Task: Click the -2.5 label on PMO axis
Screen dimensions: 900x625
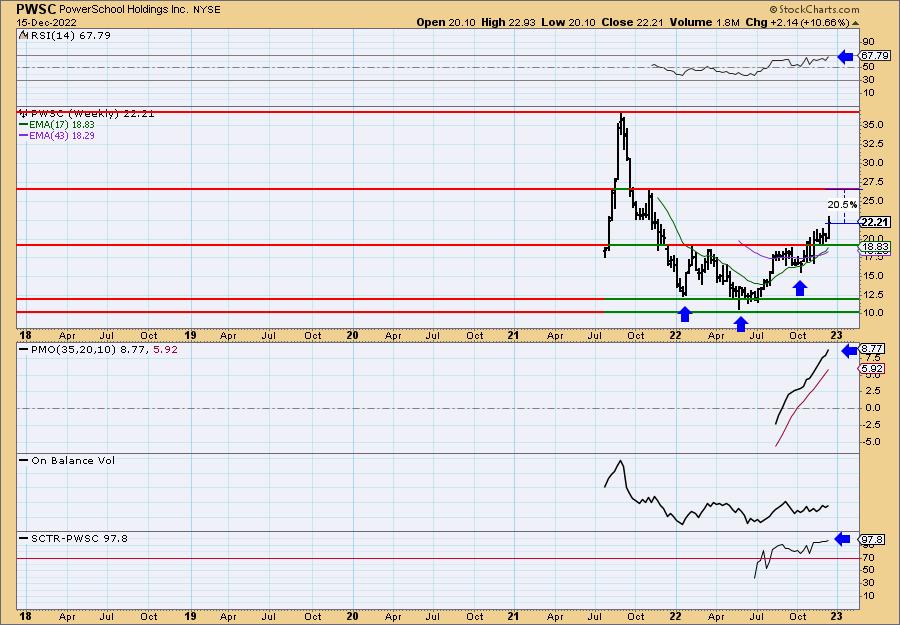Action: [x=872, y=425]
